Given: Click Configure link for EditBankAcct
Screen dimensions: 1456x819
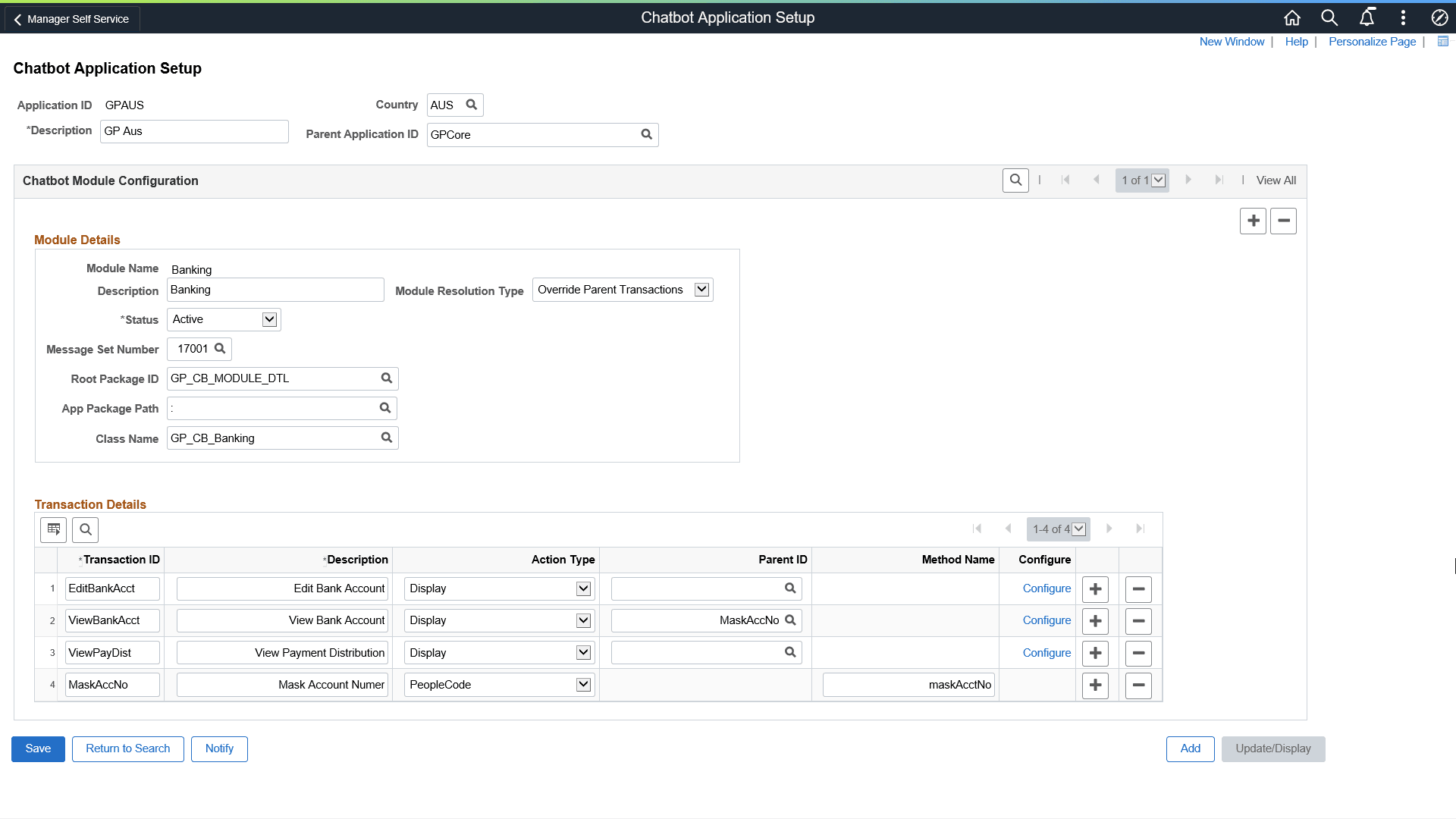Looking at the screenshot, I should point(1046,588).
